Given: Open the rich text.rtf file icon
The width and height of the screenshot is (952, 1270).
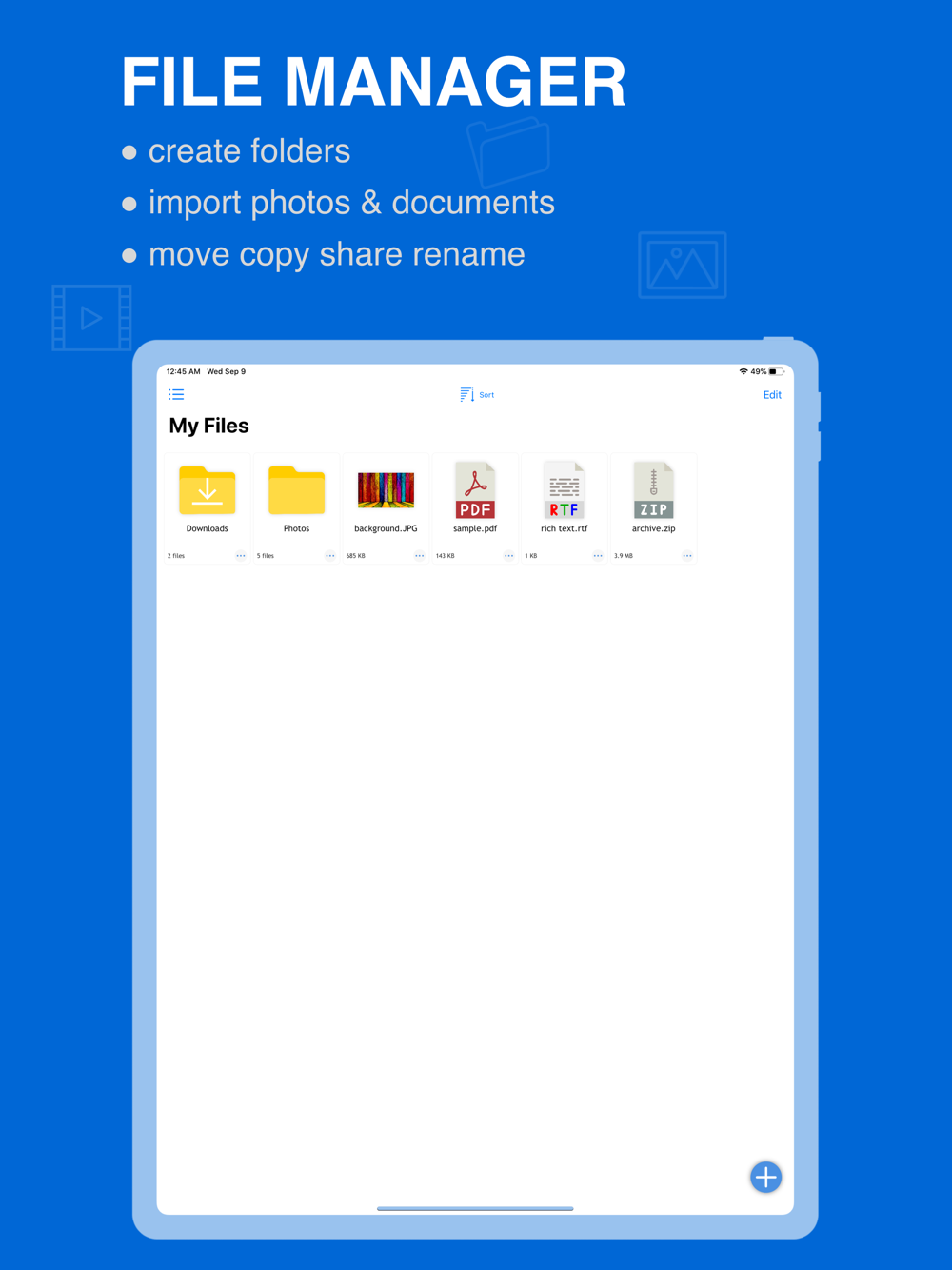Looking at the screenshot, I should point(565,490).
